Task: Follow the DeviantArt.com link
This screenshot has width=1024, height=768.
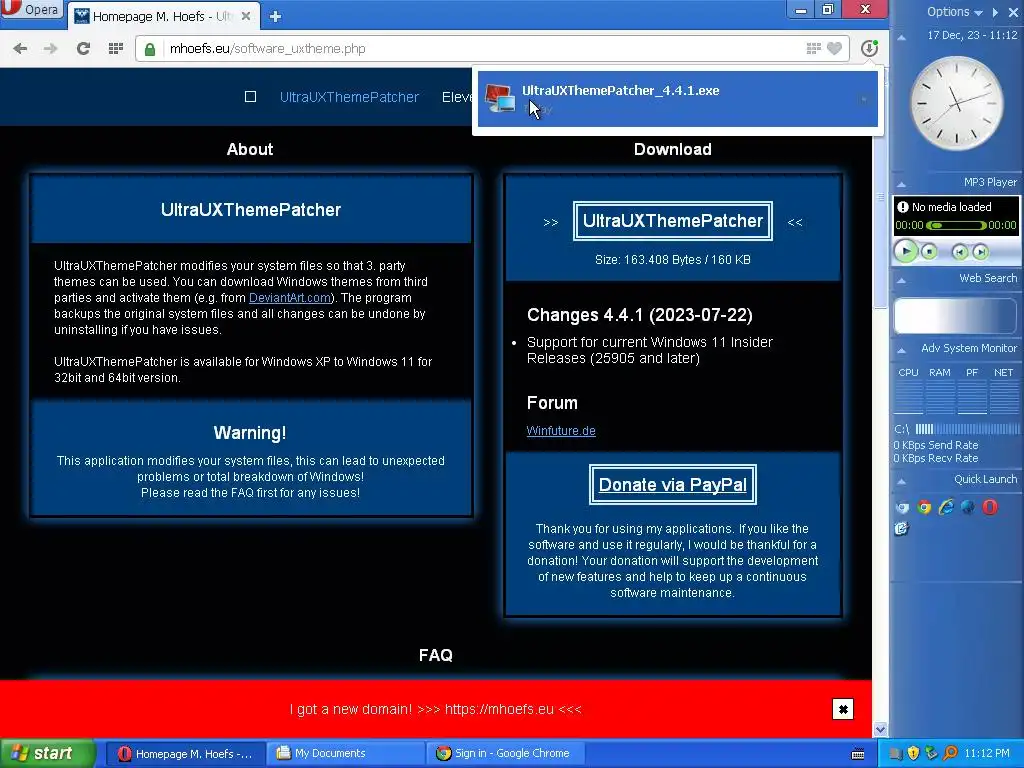Action: 289,298
